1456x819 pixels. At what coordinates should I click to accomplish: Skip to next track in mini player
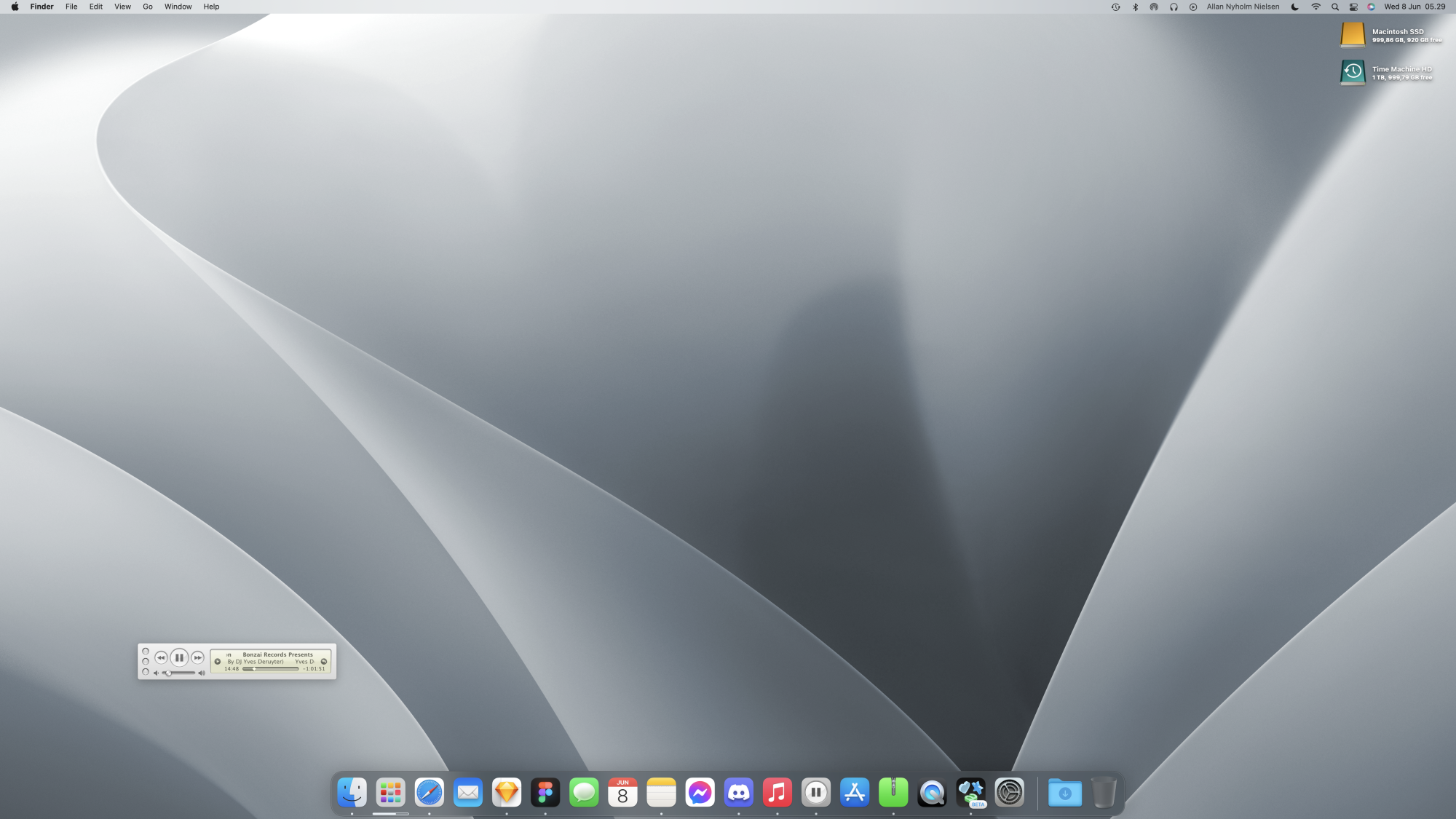pos(198,657)
